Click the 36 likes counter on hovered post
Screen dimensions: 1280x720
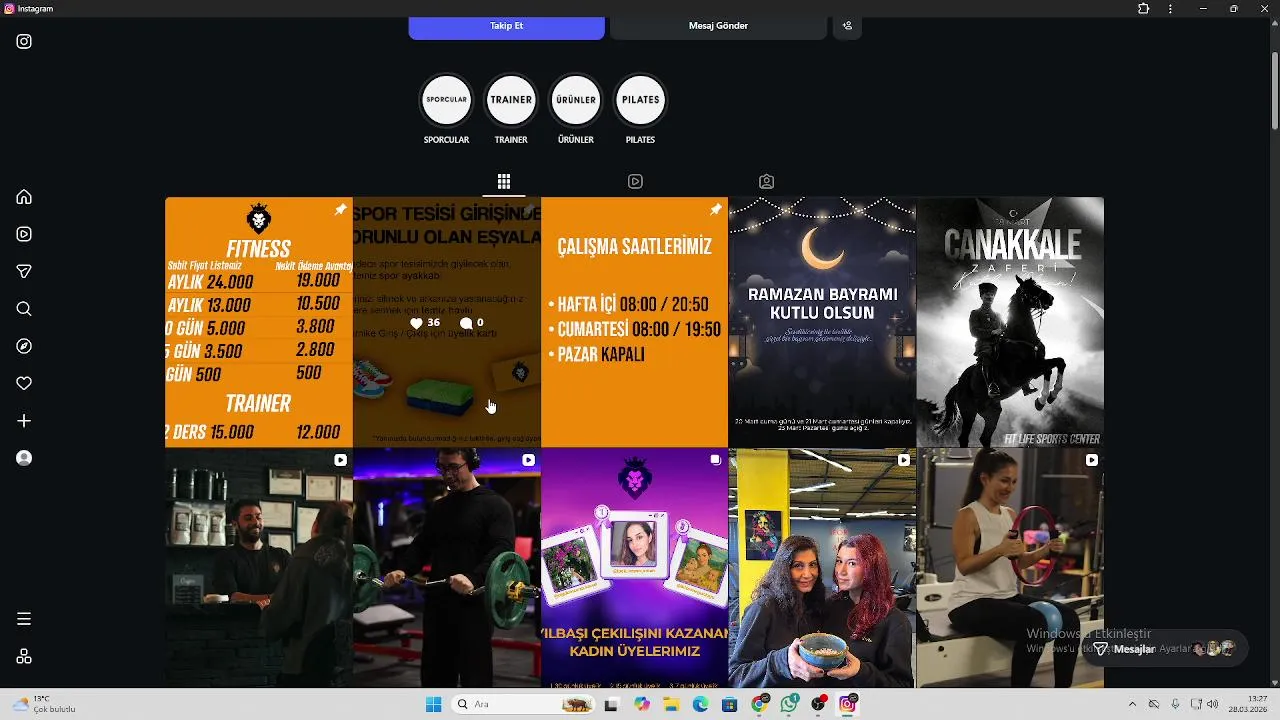click(x=425, y=323)
